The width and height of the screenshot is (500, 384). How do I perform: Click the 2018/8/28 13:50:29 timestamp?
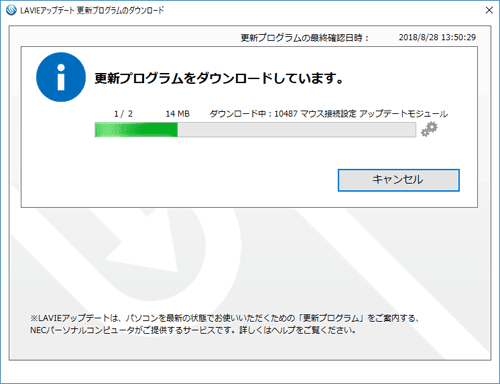pyautogui.click(x=437, y=37)
